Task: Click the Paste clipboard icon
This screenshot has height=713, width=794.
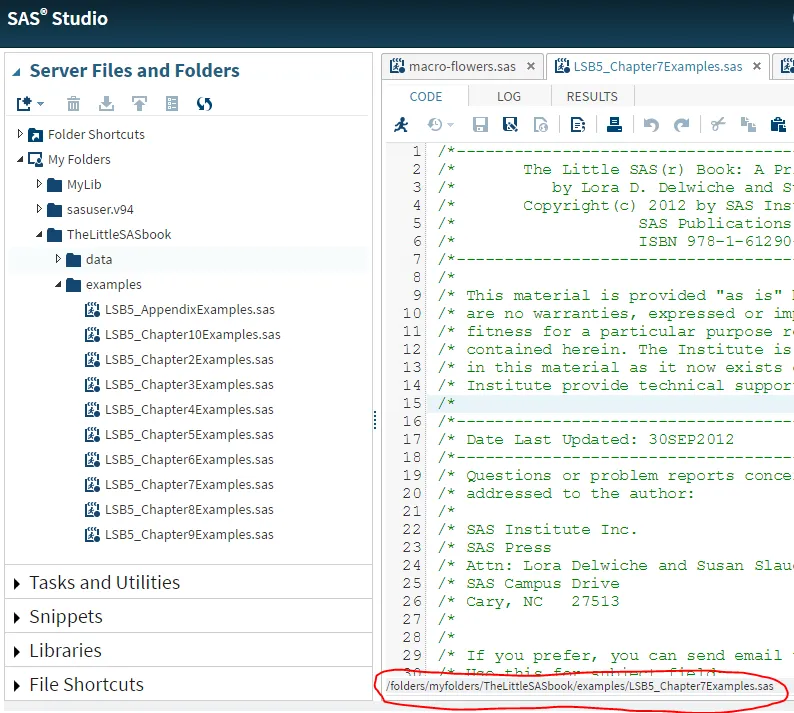Action: point(778,125)
